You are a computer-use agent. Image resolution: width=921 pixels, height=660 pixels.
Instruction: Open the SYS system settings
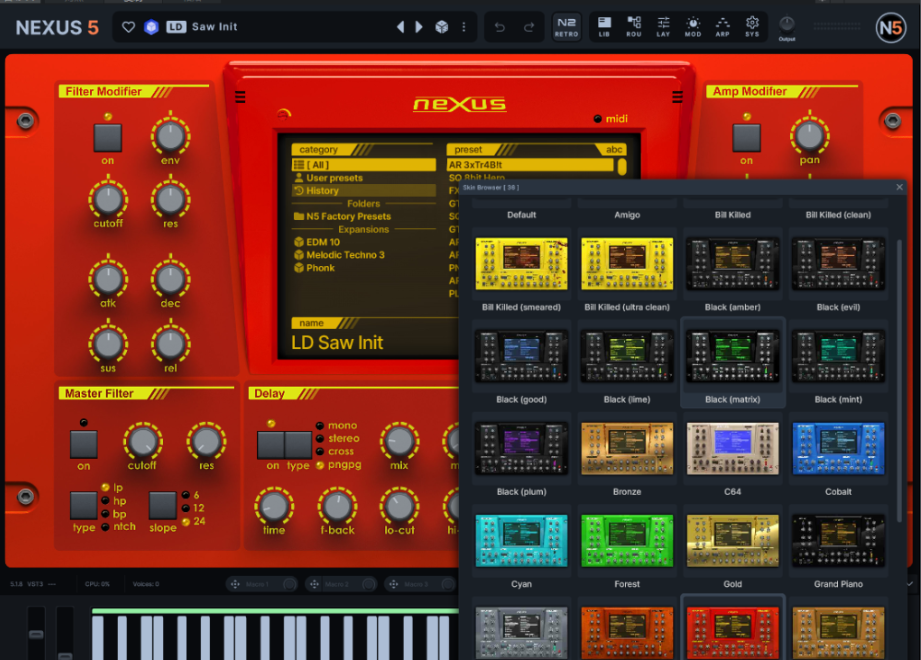click(752, 27)
